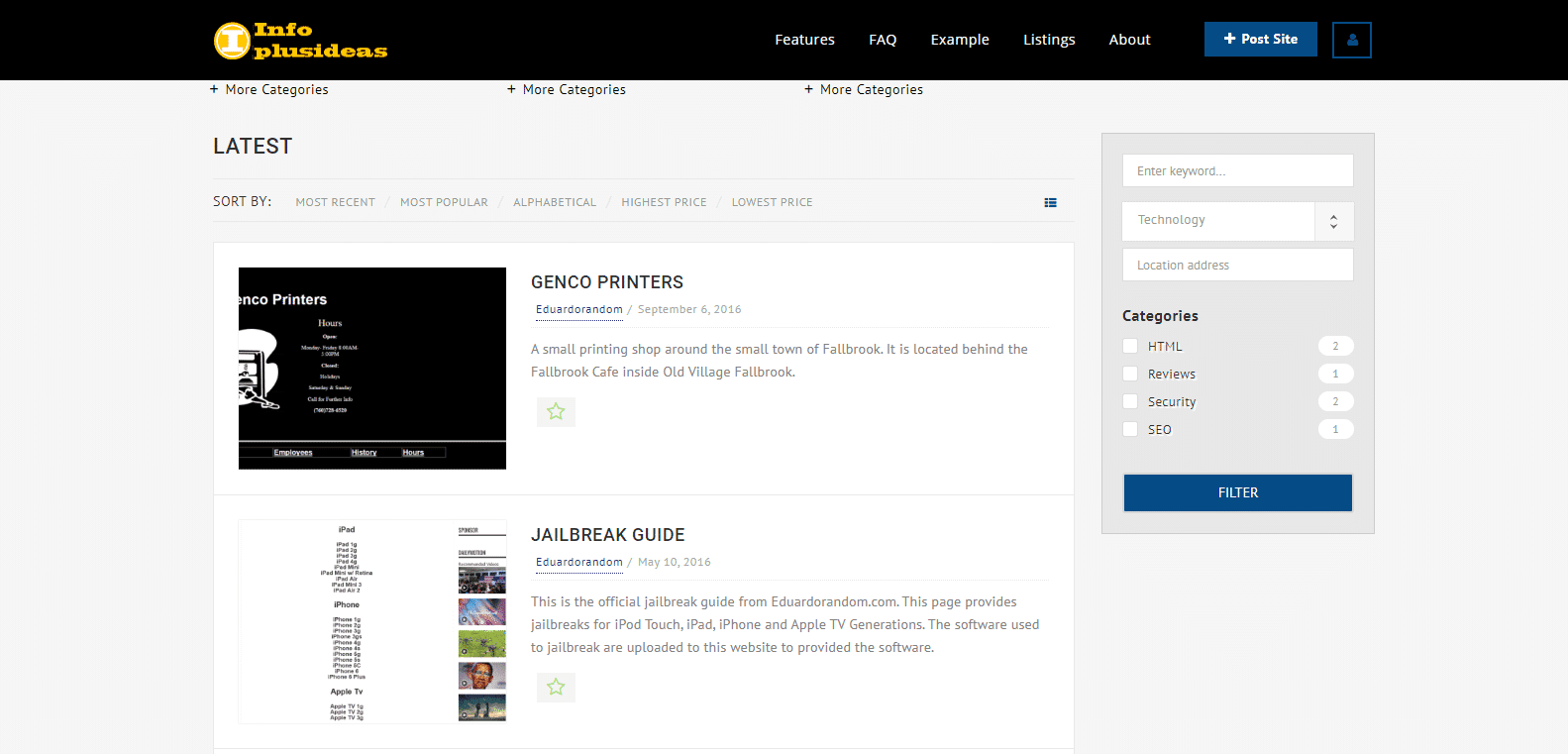Open Jailbreak Guide thumbnail image
Viewport: 1568px width, 754px height.
pyautogui.click(x=372, y=621)
